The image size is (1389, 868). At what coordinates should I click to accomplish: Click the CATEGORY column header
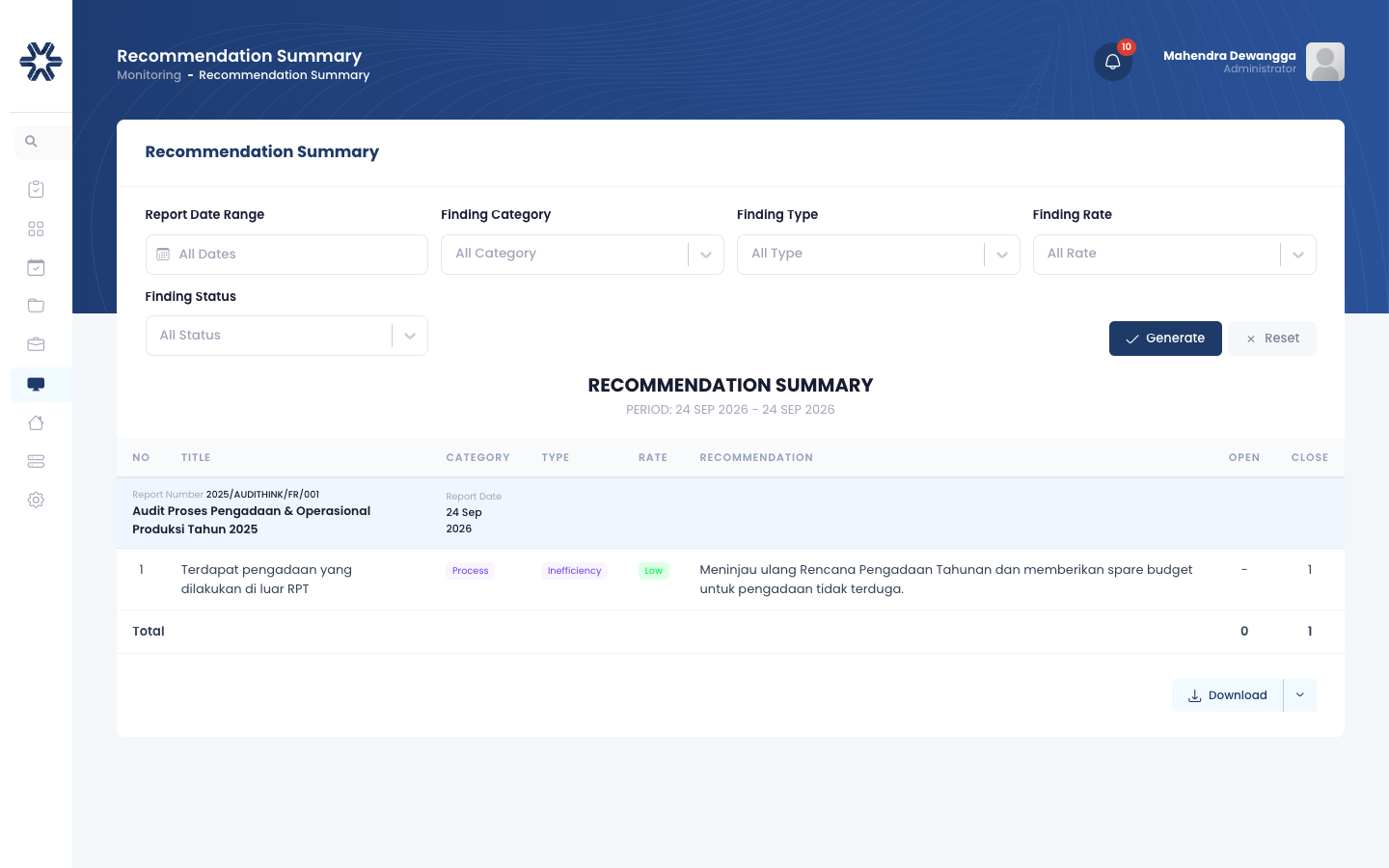[x=477, y=458]
